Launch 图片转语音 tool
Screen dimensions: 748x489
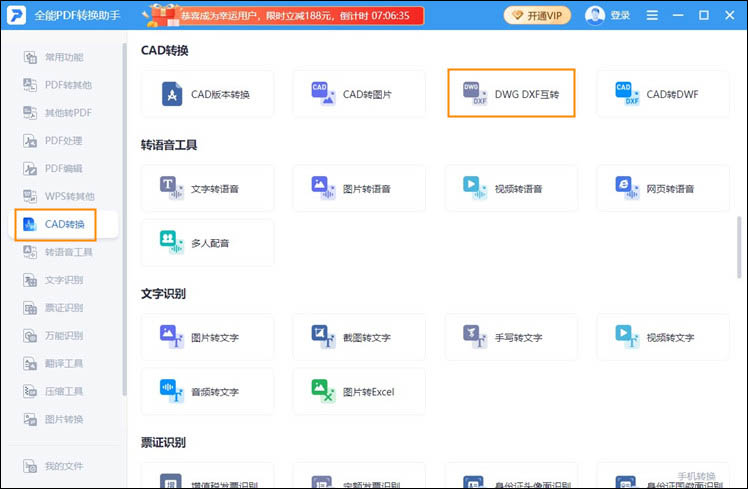(359, 188)
